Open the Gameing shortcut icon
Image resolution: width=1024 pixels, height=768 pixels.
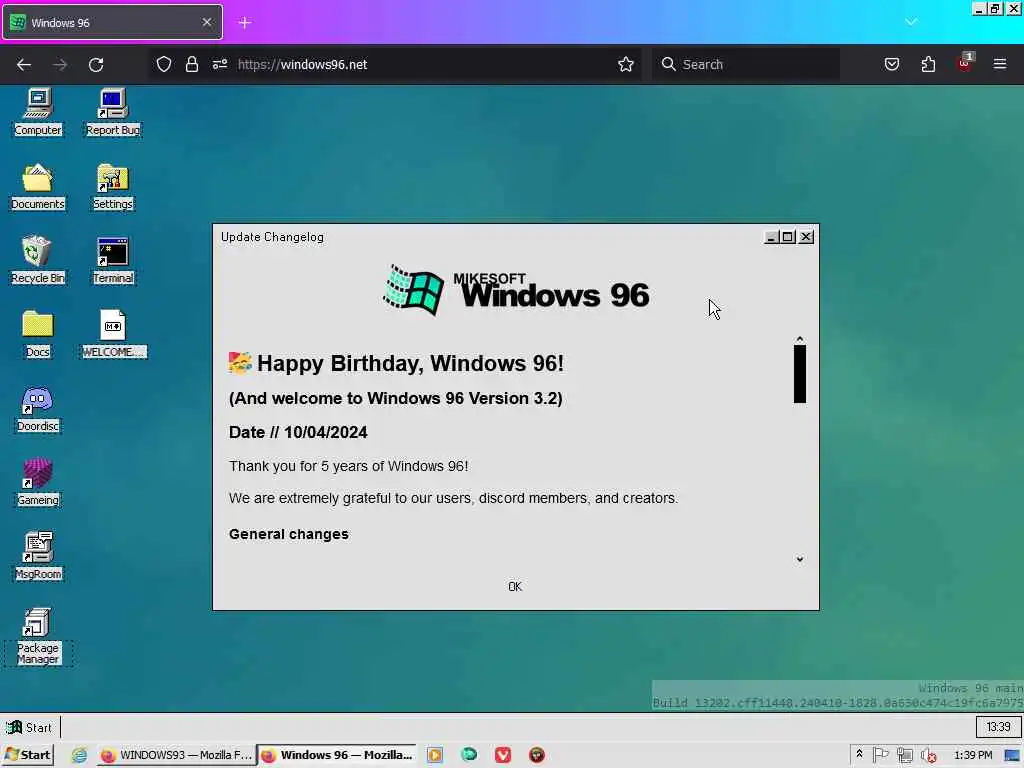(38, 483)
